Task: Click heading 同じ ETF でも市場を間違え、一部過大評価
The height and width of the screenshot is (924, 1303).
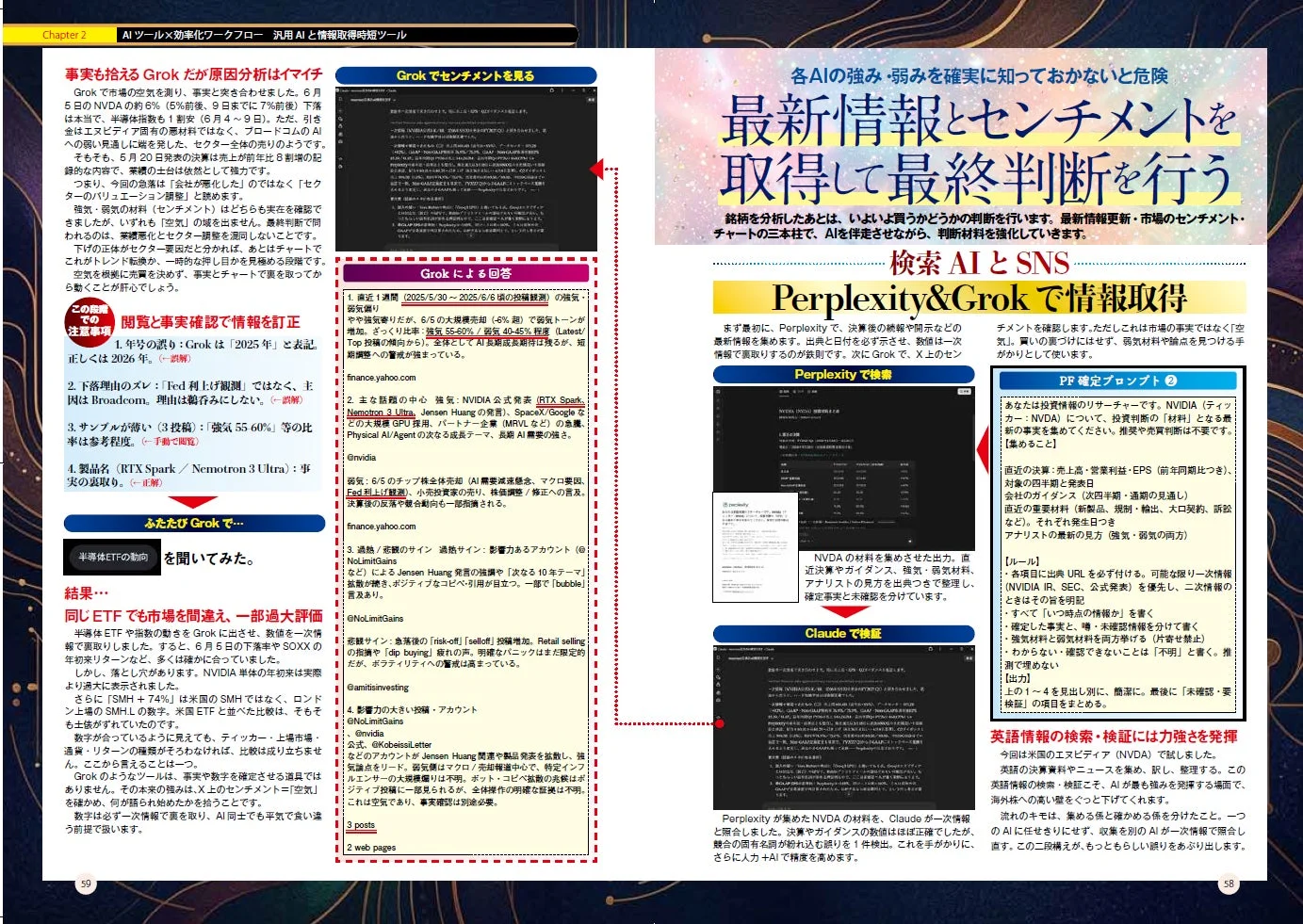Action: pos(193,615)
